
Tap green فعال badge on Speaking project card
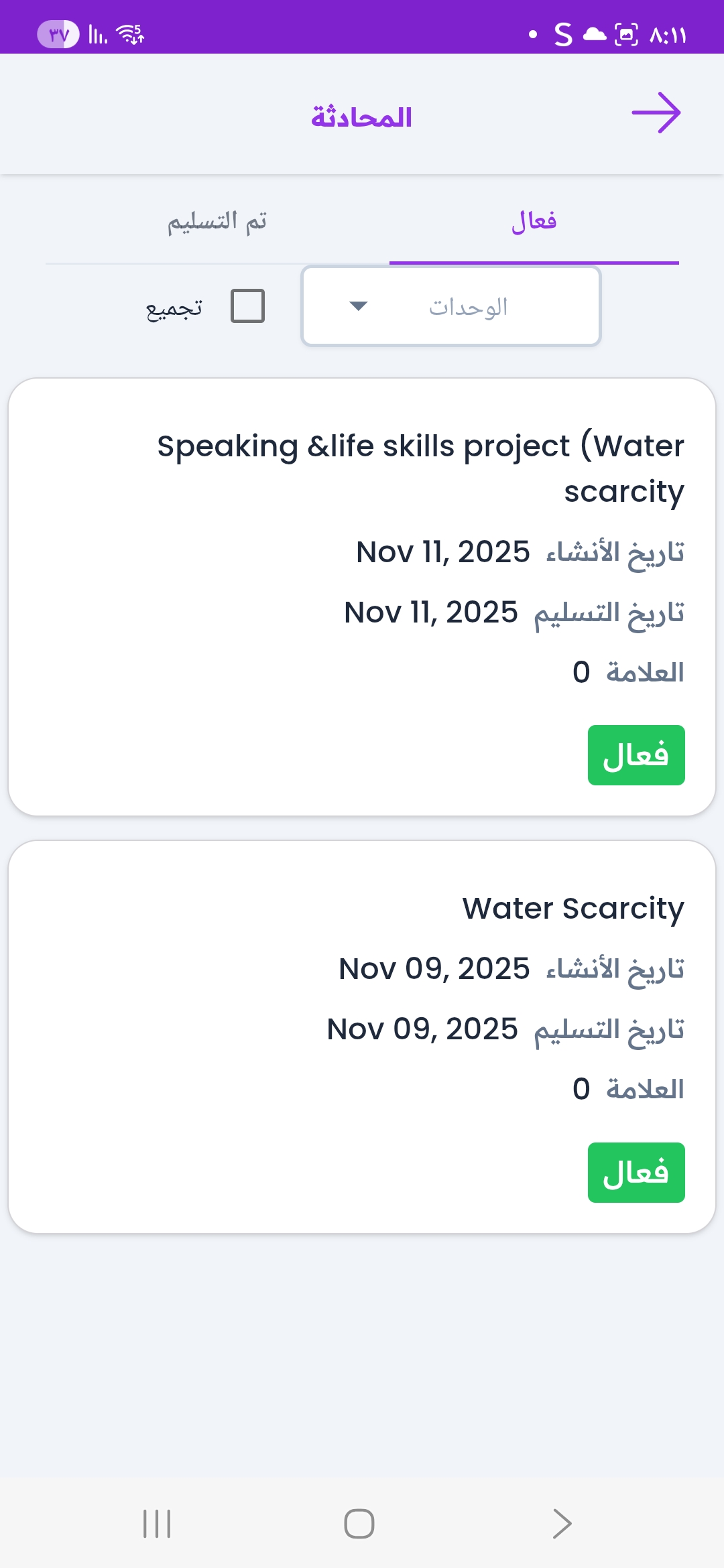click(636, 755)
